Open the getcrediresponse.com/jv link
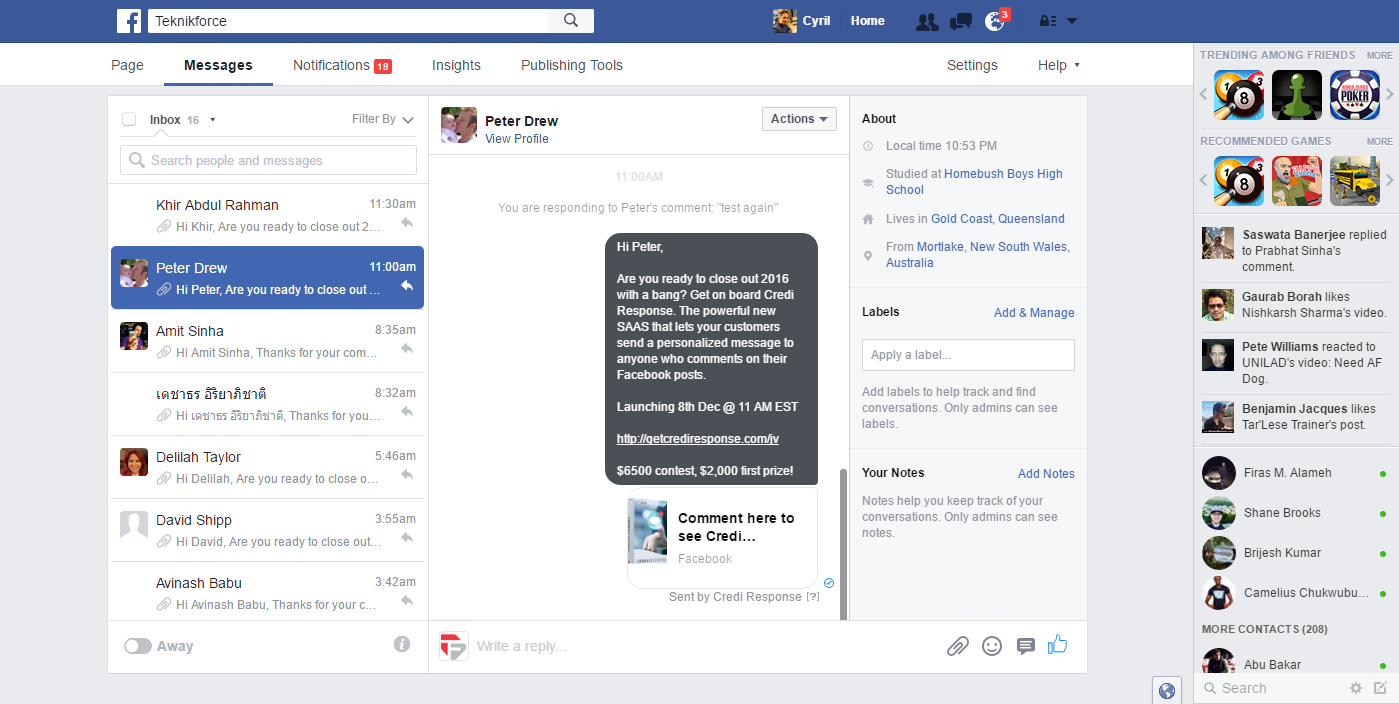The image size is (1399, 704). pyautogui.click(x=698, y=439)
